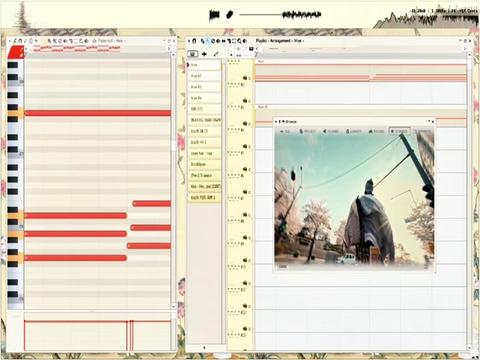Select the Slip tool in Playlist toolbar
Image resolution: width=480 pixels, height=360 pixels.
click(223, 41)
